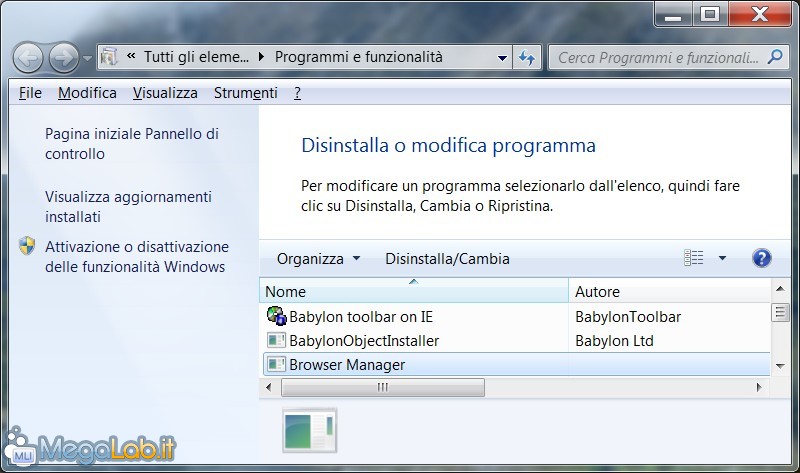Open the File menu
800x473 pixels.
click(30, 93)
